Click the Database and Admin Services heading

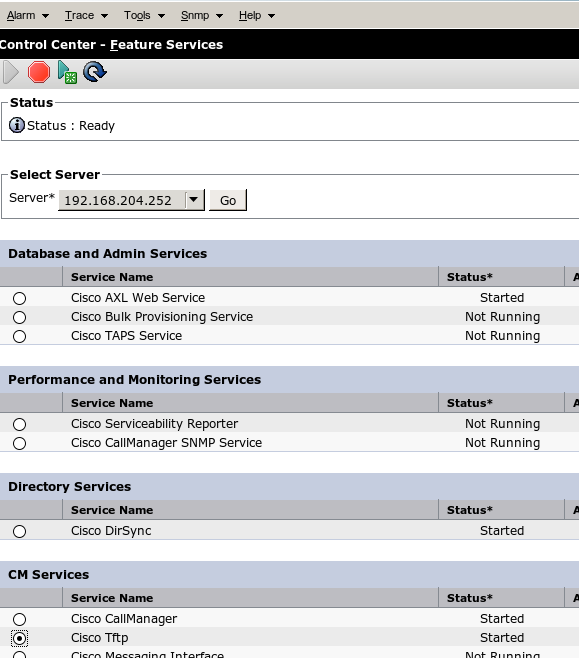point(107,253)
